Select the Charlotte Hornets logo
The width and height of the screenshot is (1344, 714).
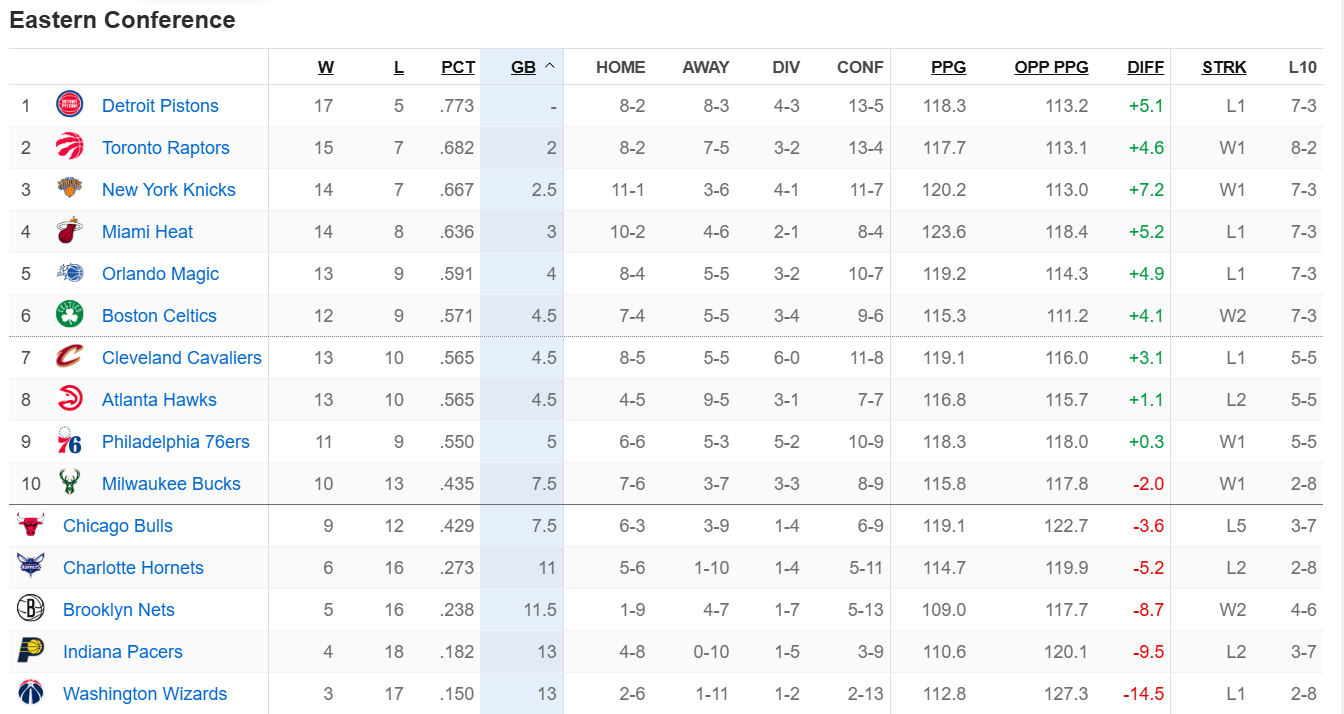click(x=30, y=567)
